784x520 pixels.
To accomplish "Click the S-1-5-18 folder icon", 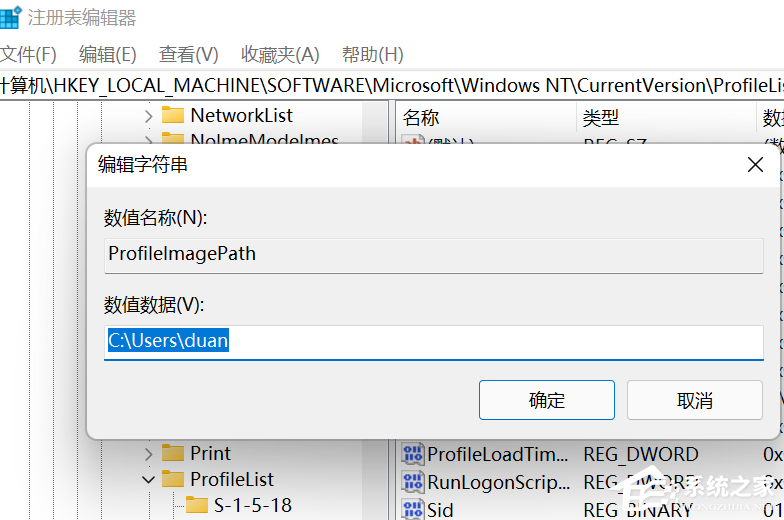I will pos(196,505).
